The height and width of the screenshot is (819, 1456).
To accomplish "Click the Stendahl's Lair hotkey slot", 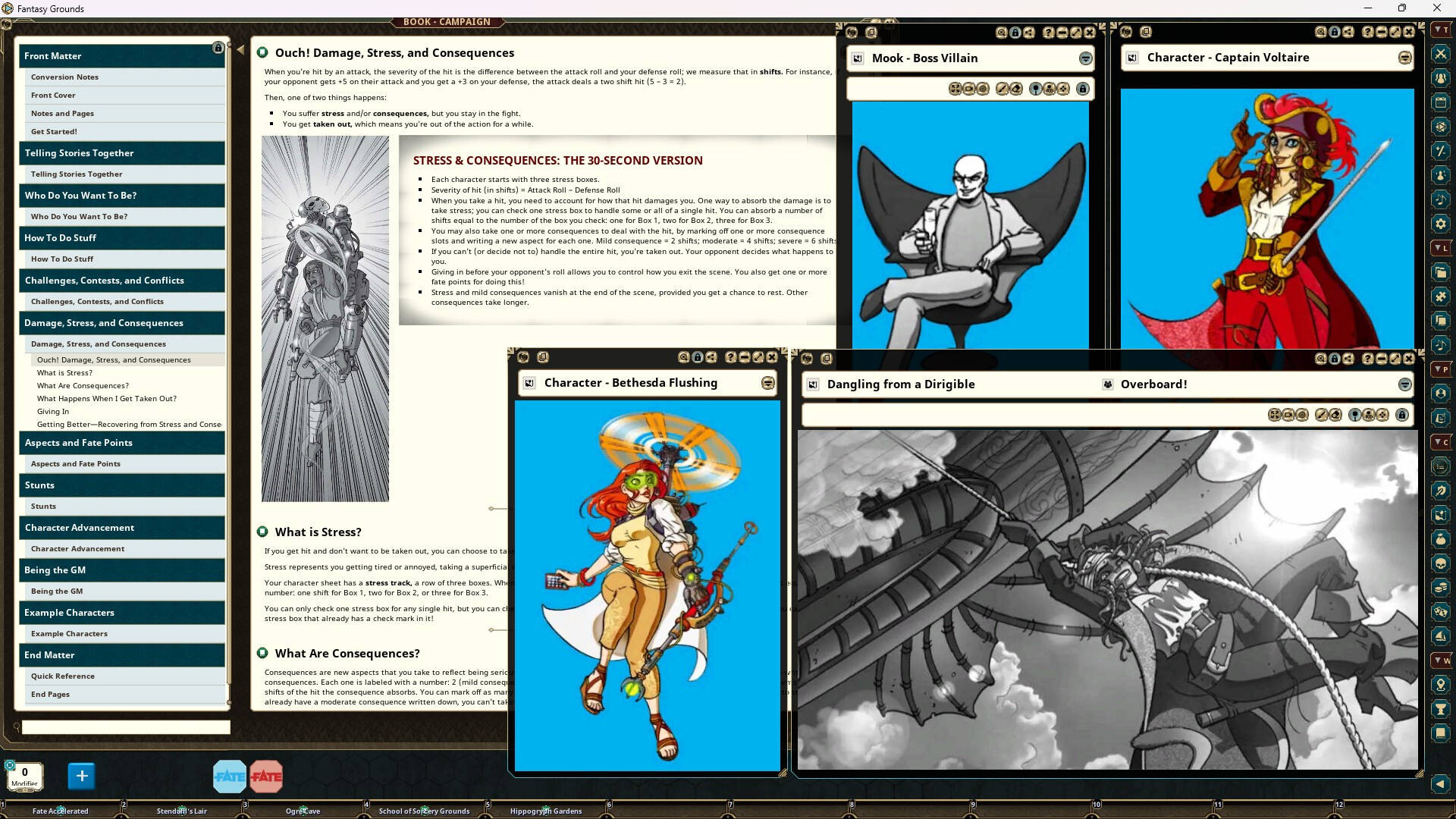I will (181, 811).
